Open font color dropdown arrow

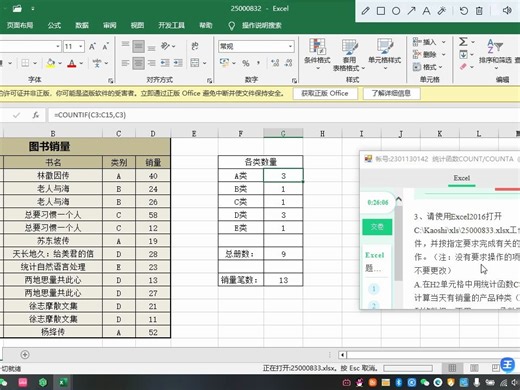81,63
